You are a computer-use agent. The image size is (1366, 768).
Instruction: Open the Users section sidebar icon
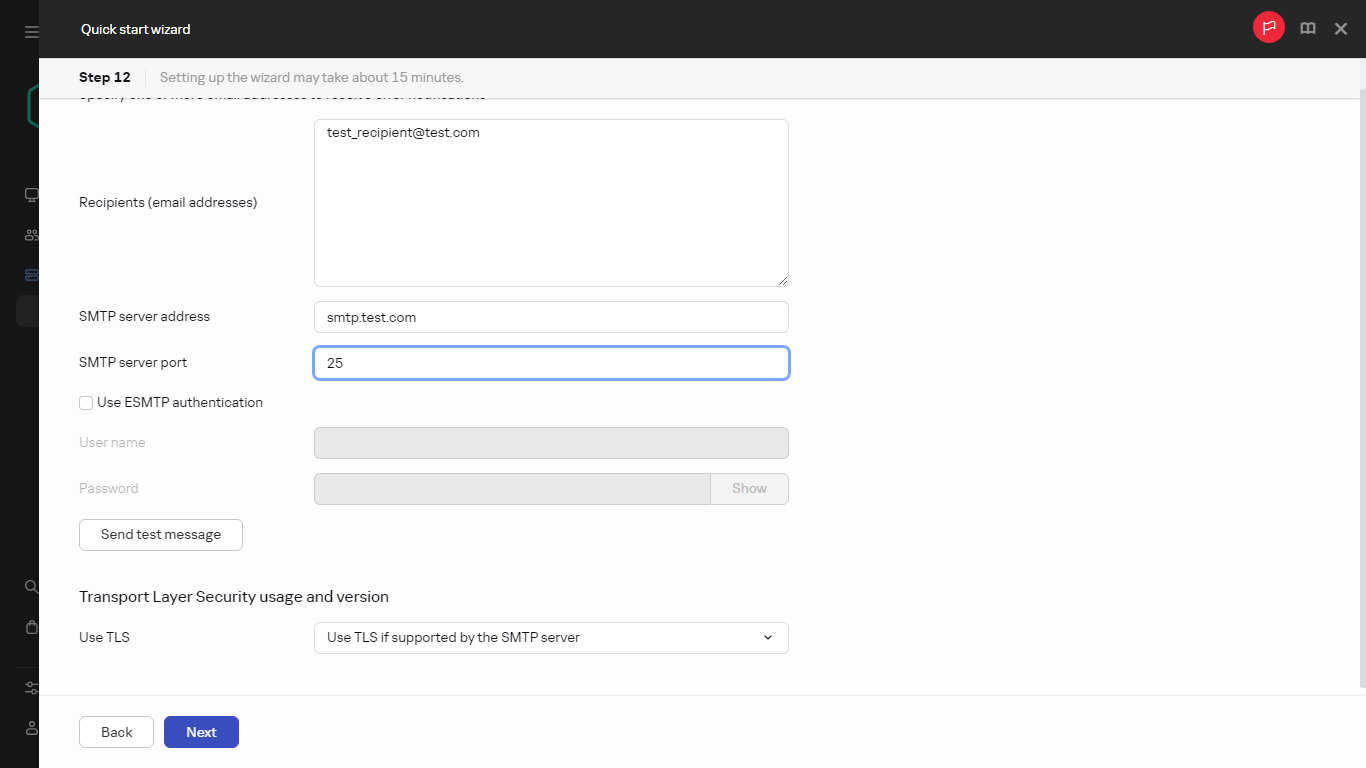[31, 234]
